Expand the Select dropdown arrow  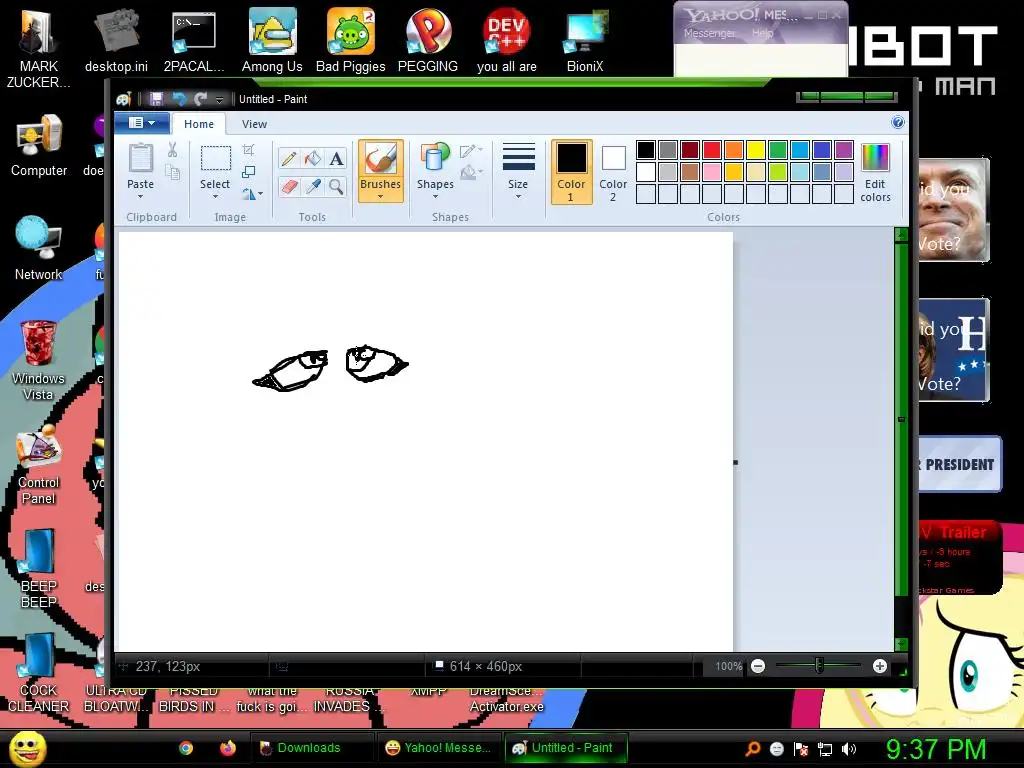215,197
